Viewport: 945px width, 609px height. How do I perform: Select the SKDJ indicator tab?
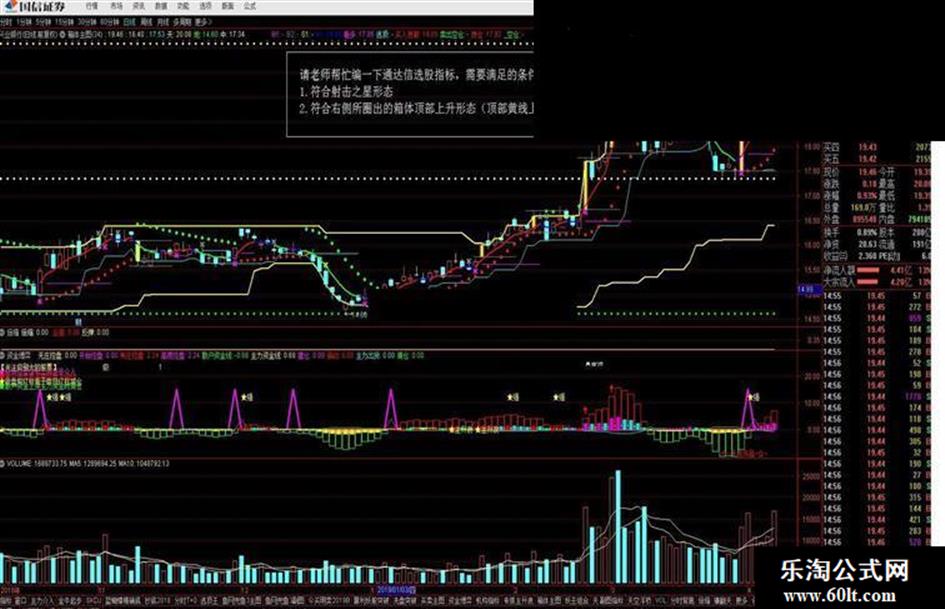tap(93, 601)
